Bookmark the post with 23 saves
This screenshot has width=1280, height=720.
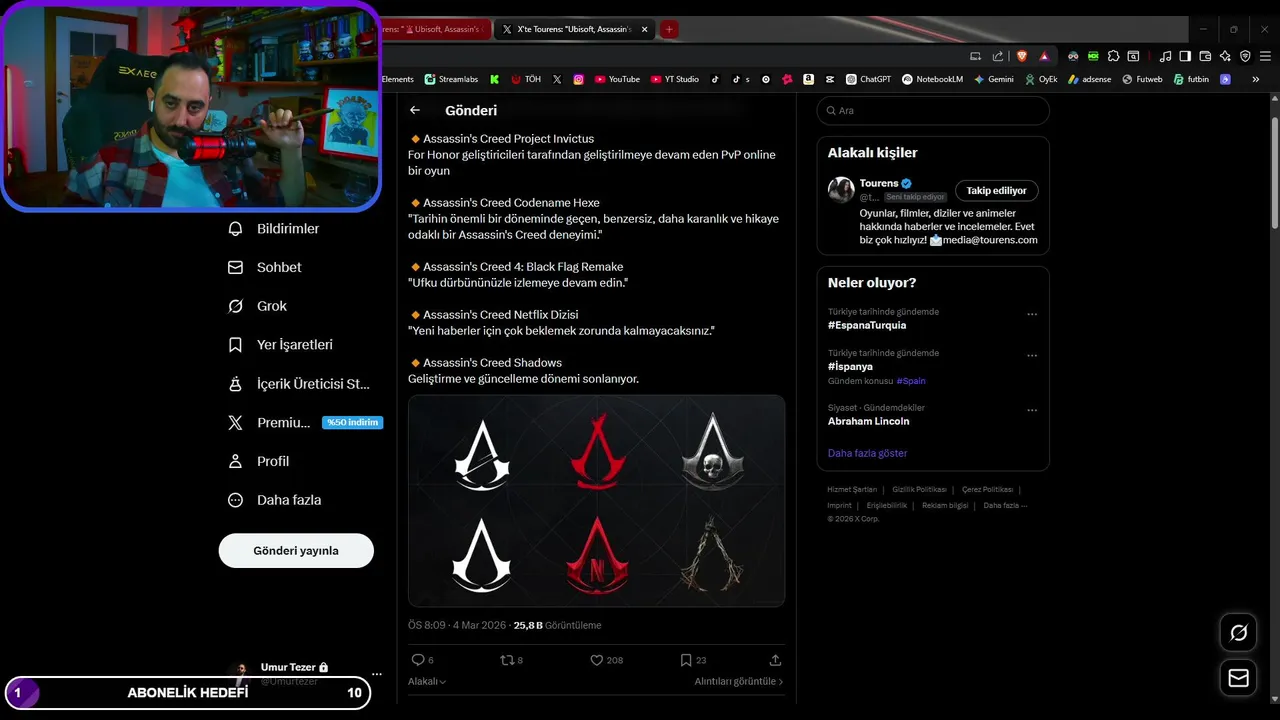(693, 660)
